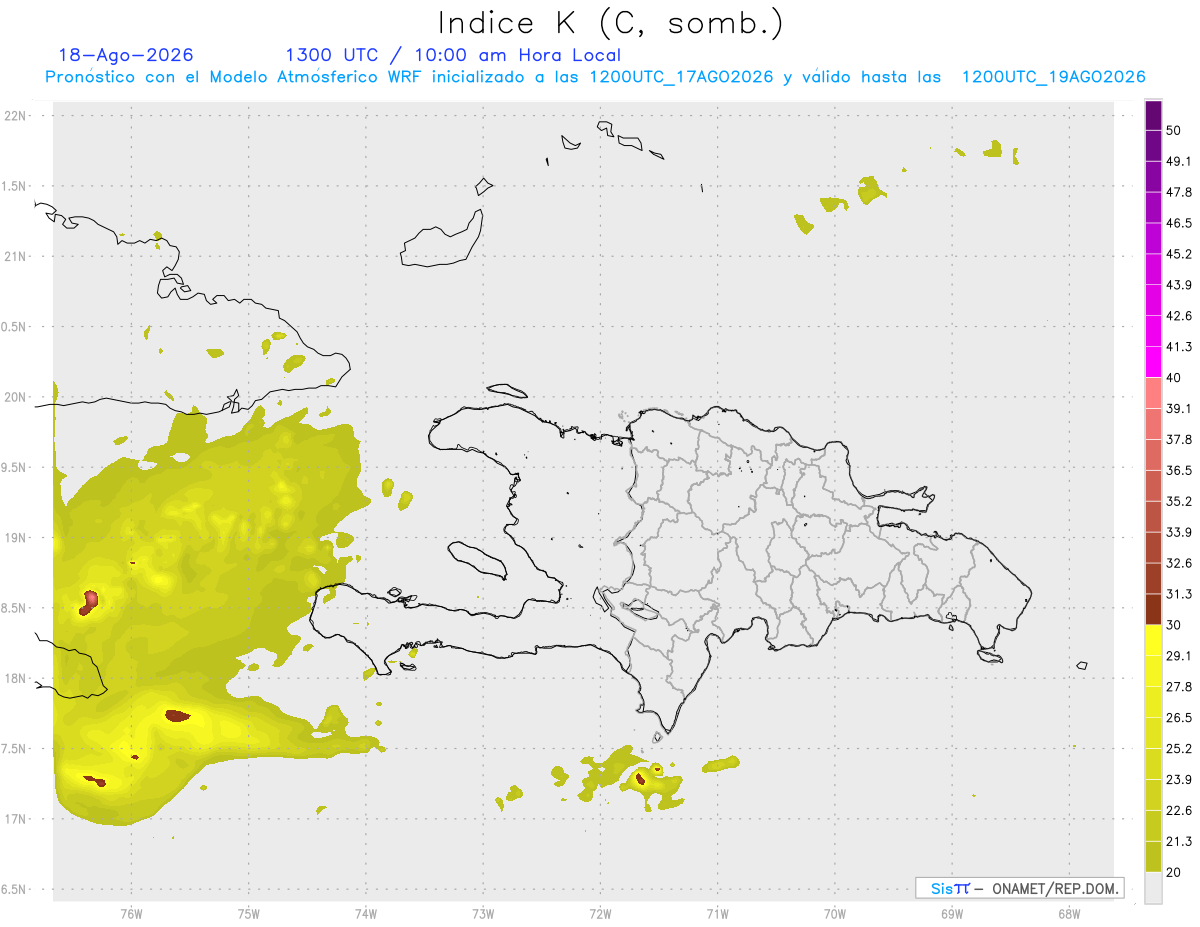Click the longitude axis label "71W"
This screenshot has height=927, width=1200.
(717, 914)
